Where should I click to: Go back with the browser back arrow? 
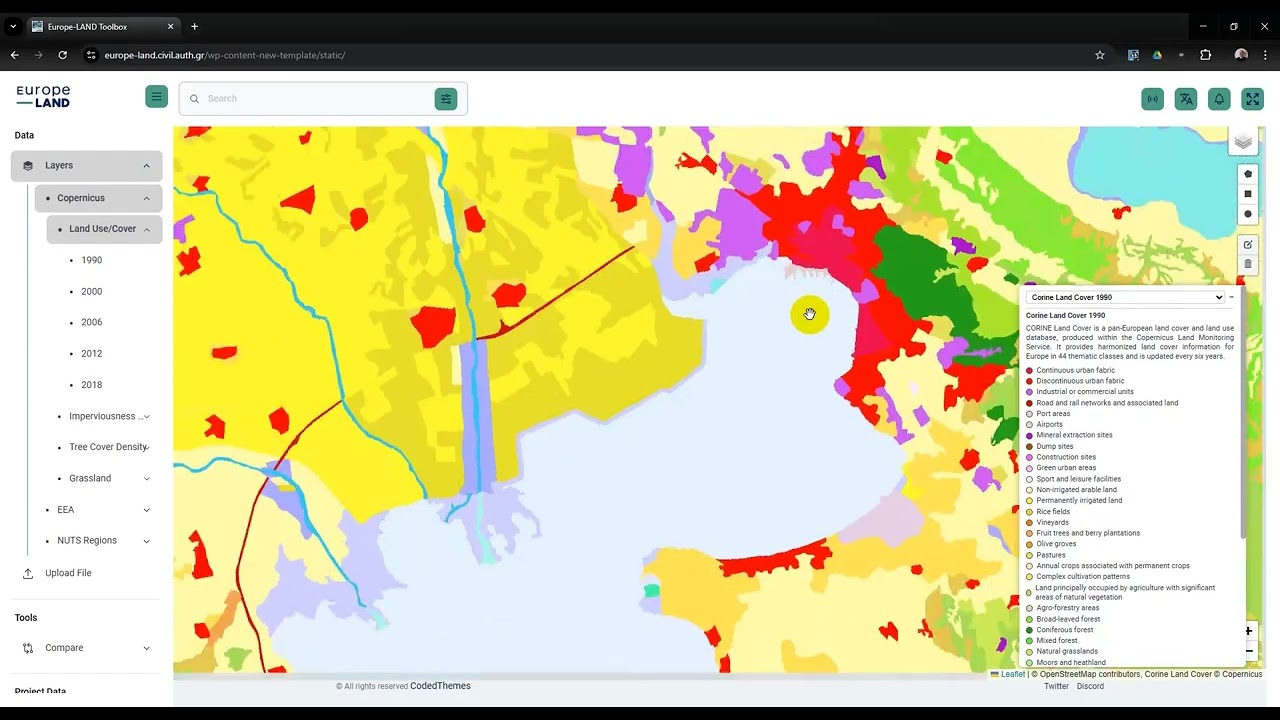tap(14, 55)
